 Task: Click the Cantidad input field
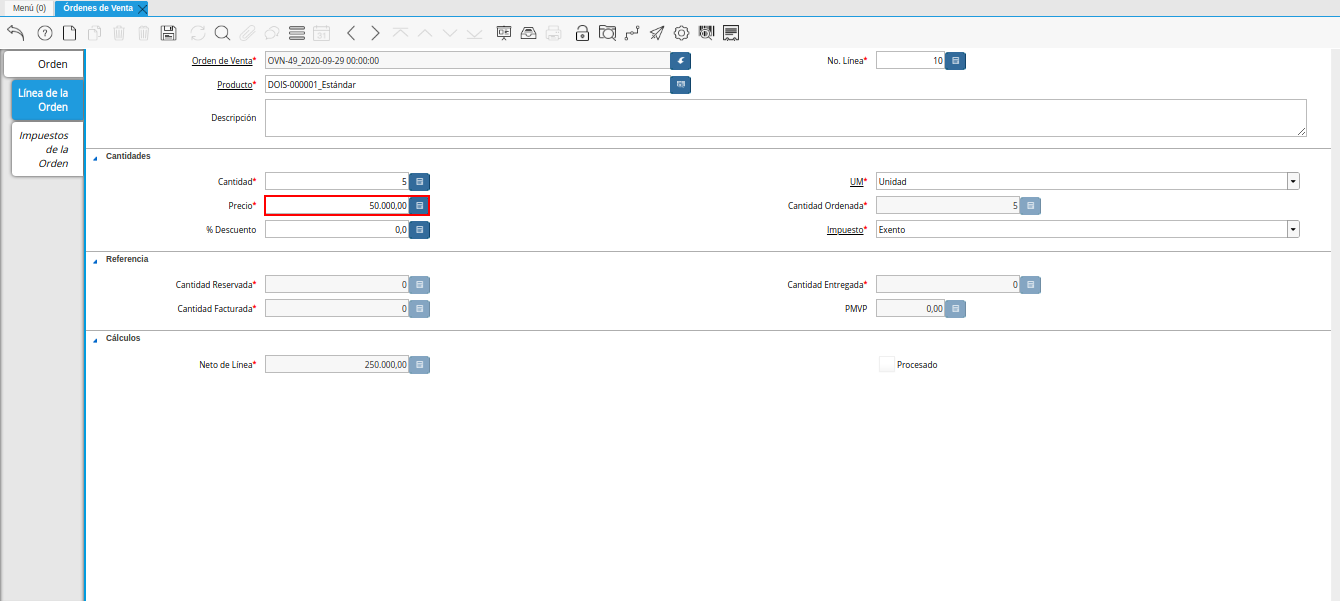coord(337,182)
